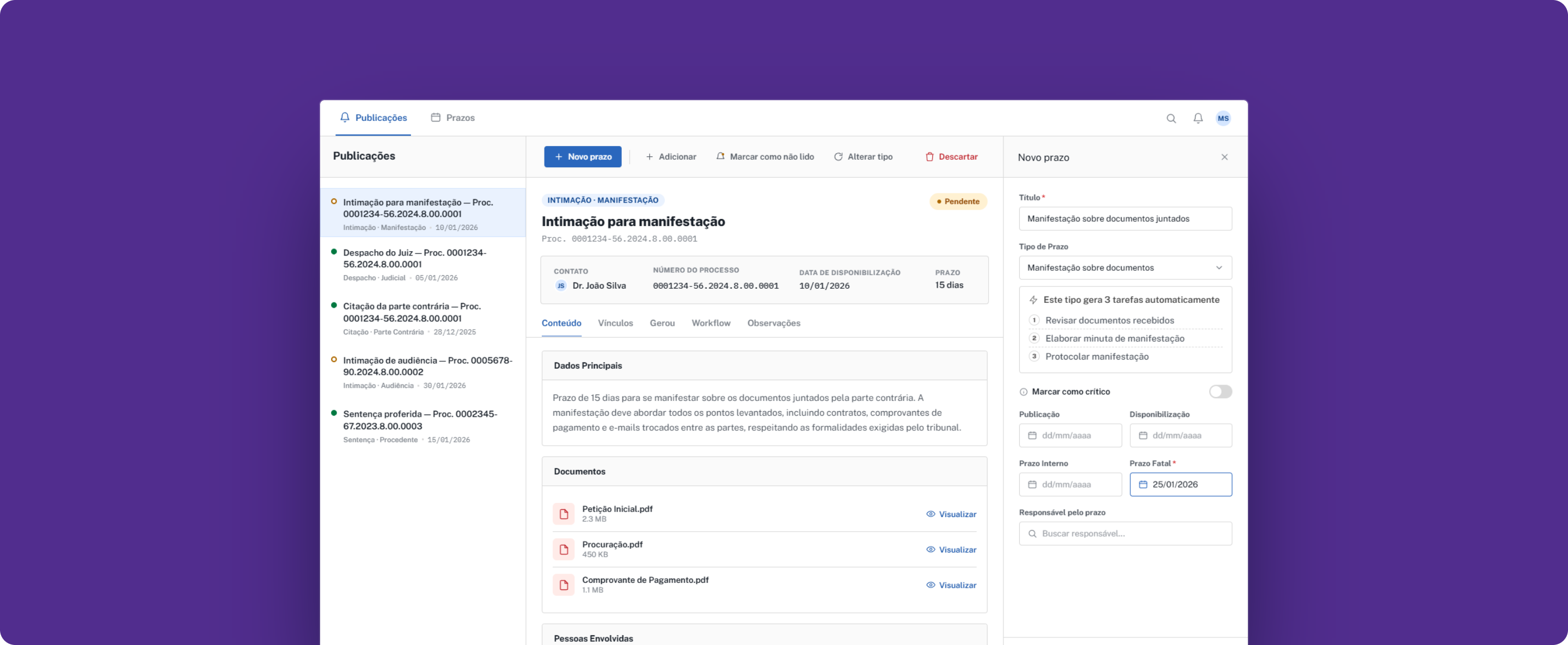
Task: Click the INTIMAÇÃO · MANIFESTAÇÃO tag
Action: 602,200
